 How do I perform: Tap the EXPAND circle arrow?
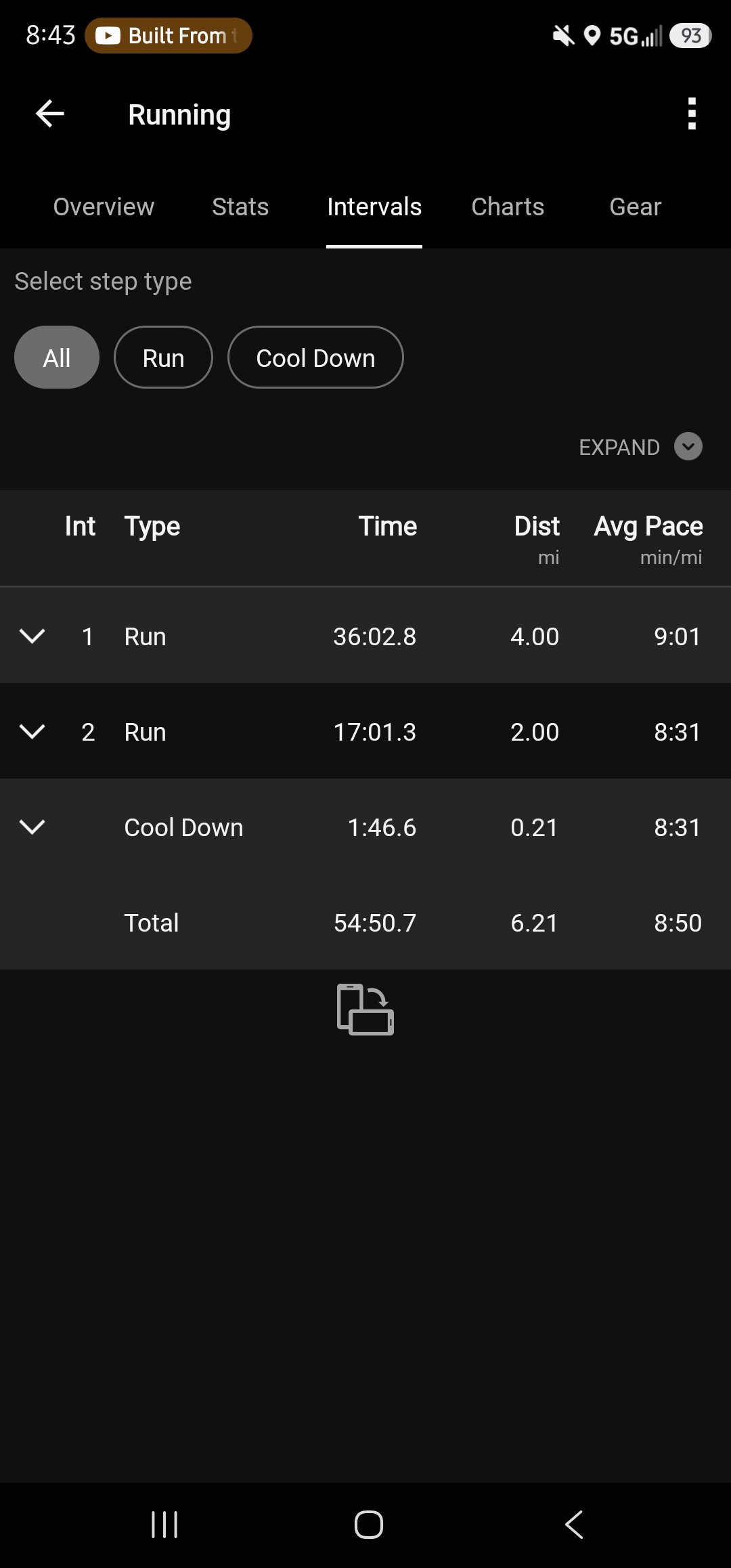tap(688, 447)
